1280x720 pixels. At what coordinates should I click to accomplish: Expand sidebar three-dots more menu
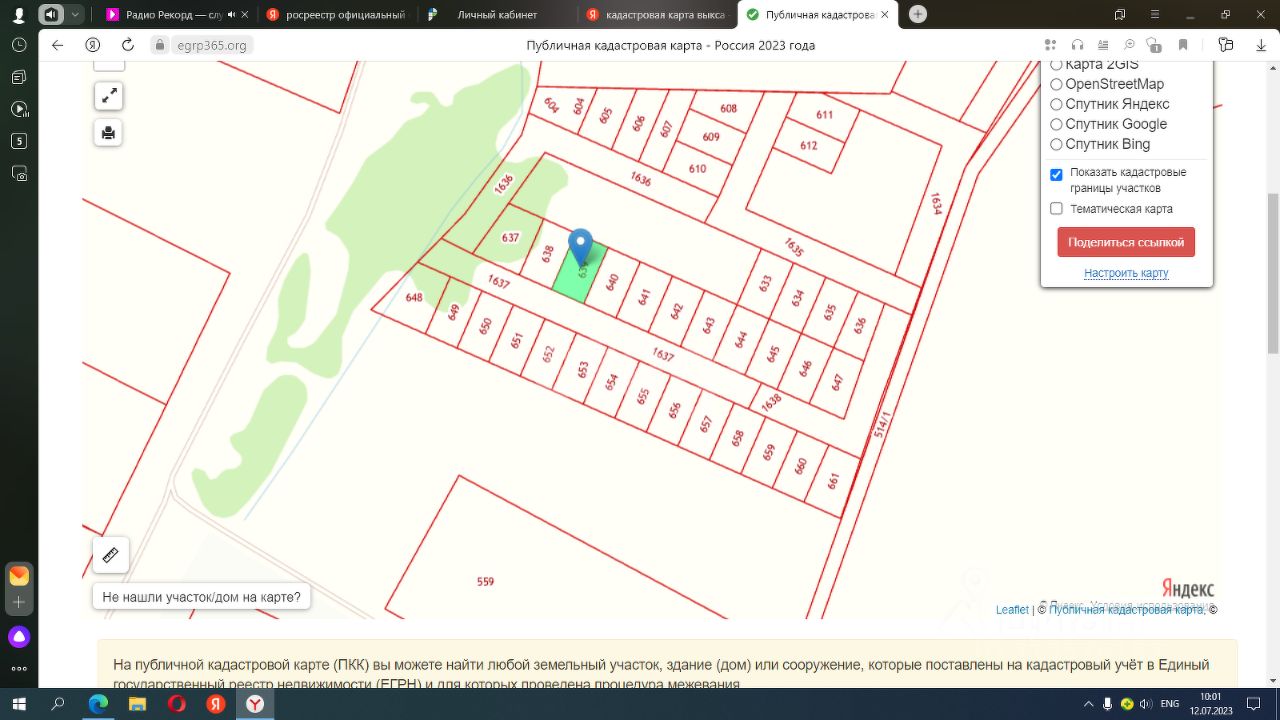point(19,668)
